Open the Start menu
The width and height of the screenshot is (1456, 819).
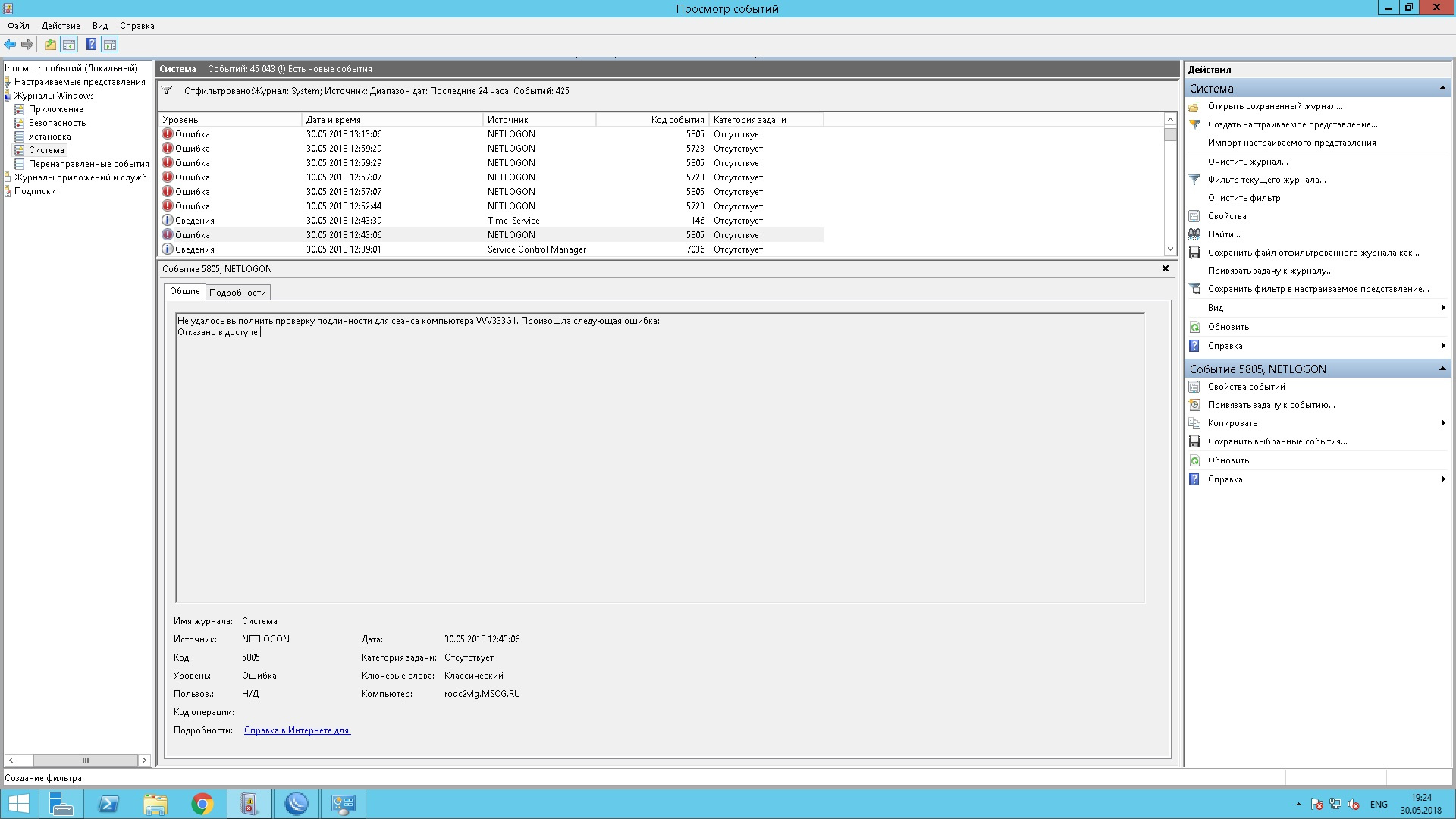pyautogui.click(x=18, y=804)
